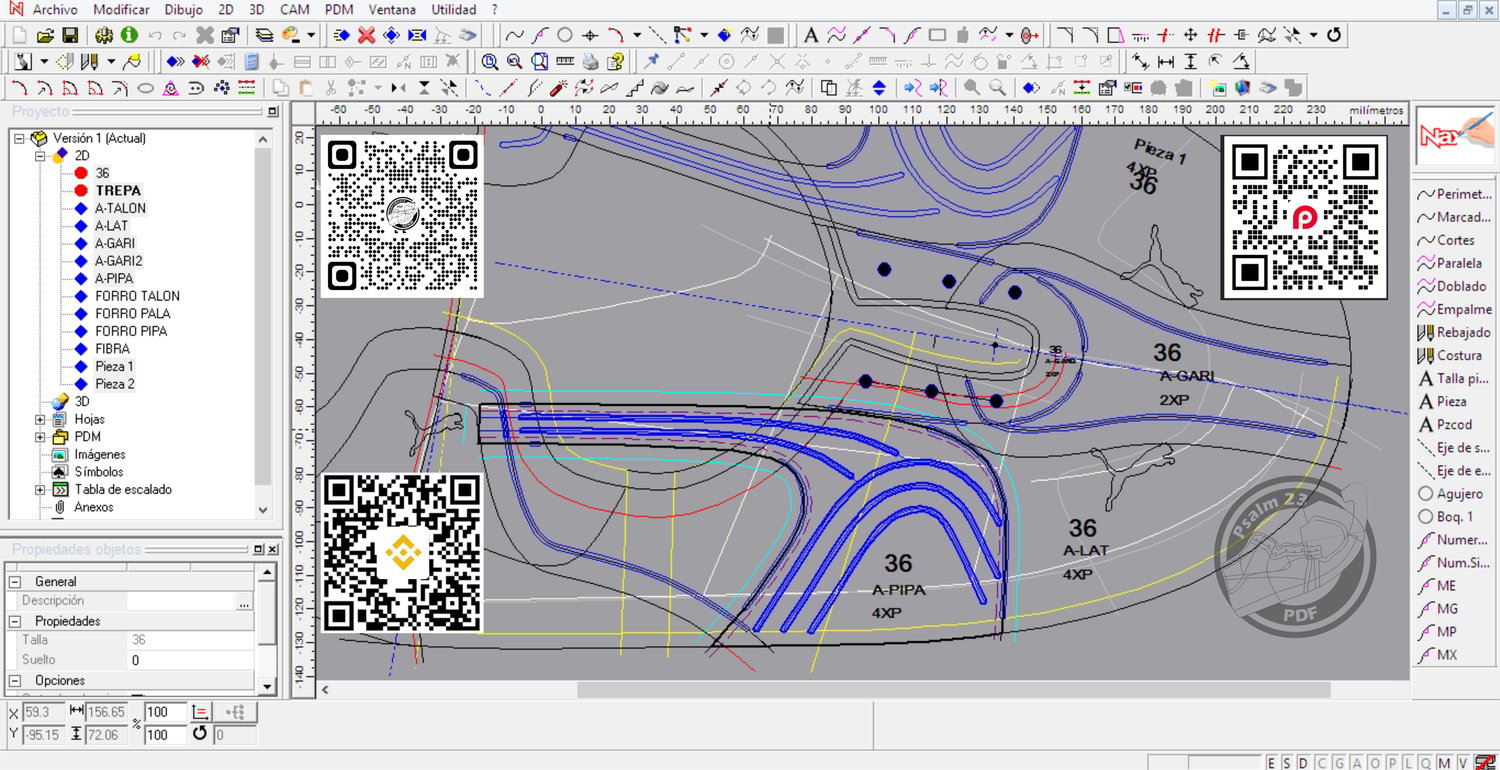1500x770 pixels.
Task: Choose the Doblado line type
Action: click(x=1453, y=286)
